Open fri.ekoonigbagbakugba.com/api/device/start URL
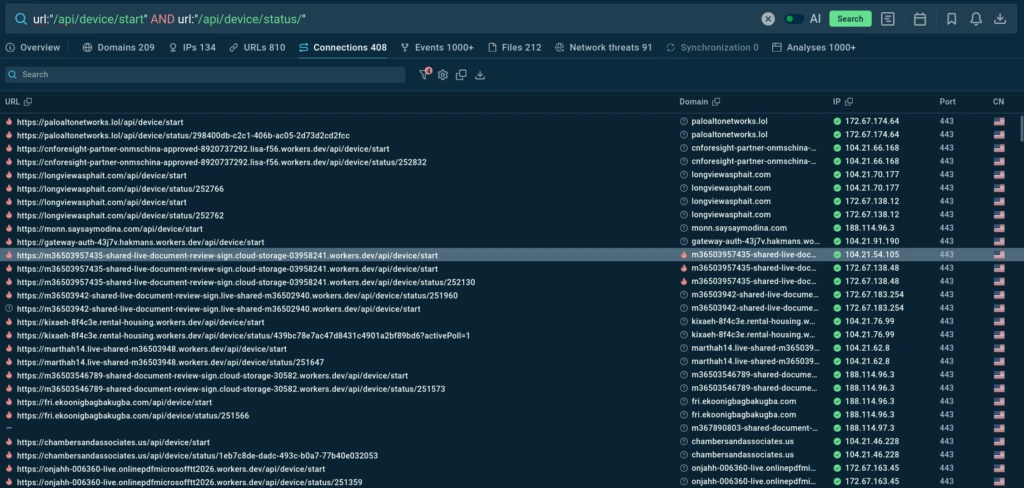The height and width of the screenshot is (488, 1024). pos(114,402)
